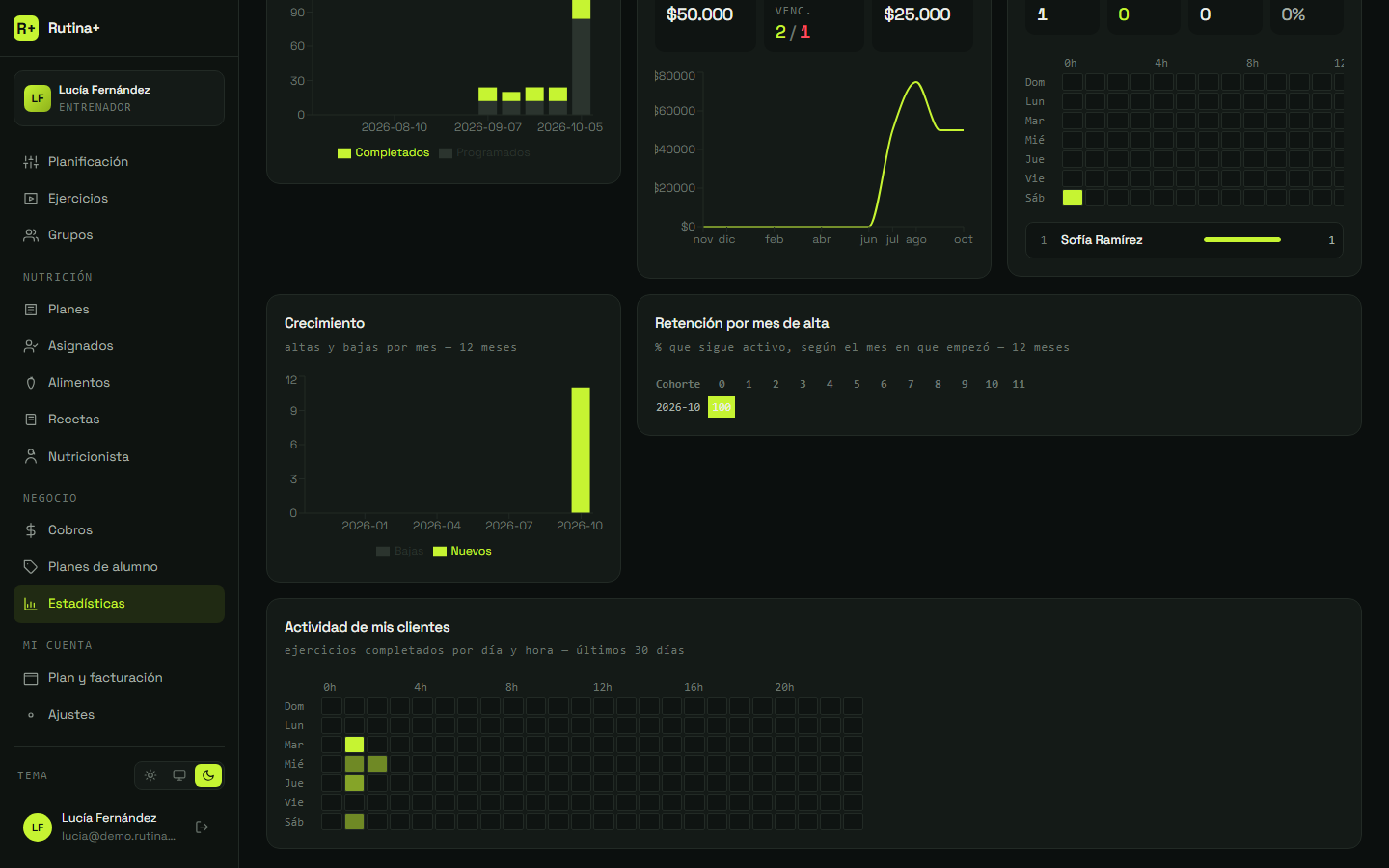Click the Estadísticas bar-chart icon

31,604
